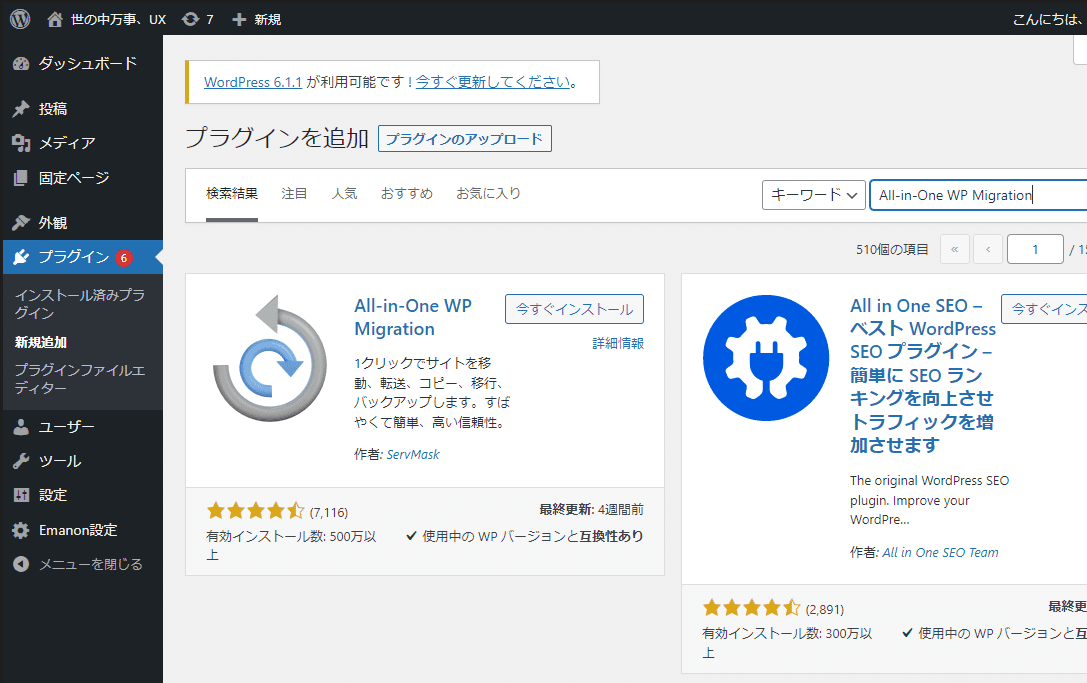Open プラグインファイルエディター submenu
The image size is (1087, 683).
80,379
